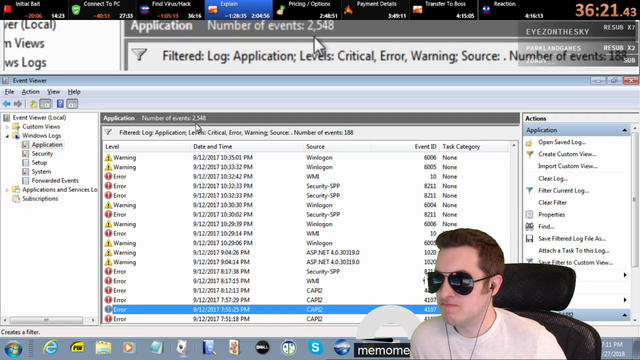
Task: Click the console tree horizontal scrollbar
Action: tap(46, 320)
